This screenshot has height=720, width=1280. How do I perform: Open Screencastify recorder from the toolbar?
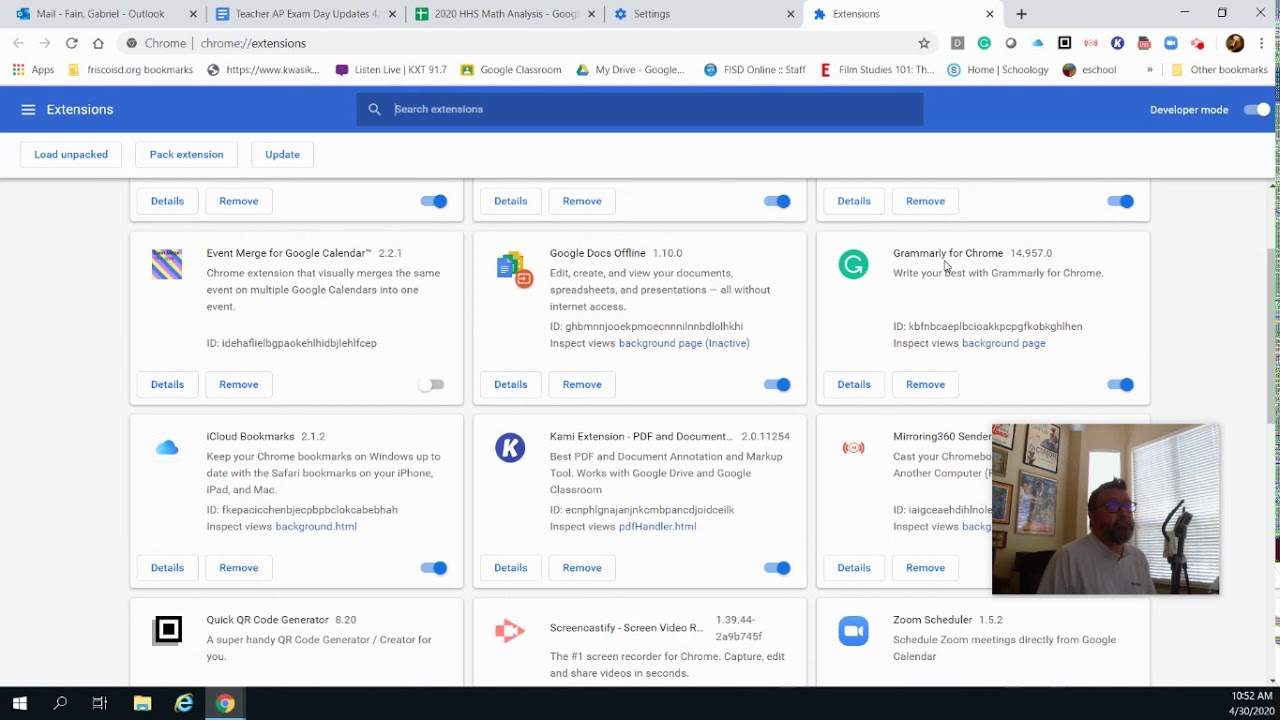(x=1197, y=43)
